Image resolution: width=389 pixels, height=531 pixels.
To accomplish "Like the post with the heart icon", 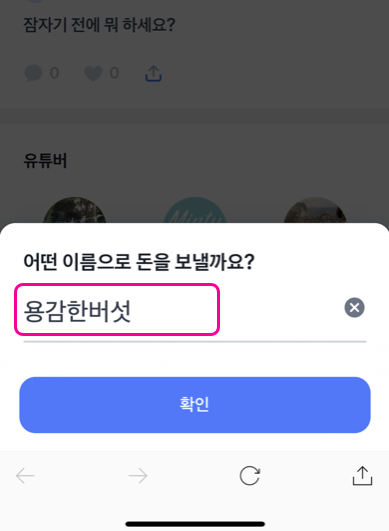I will pyautogui.click(x=93, y=73).
